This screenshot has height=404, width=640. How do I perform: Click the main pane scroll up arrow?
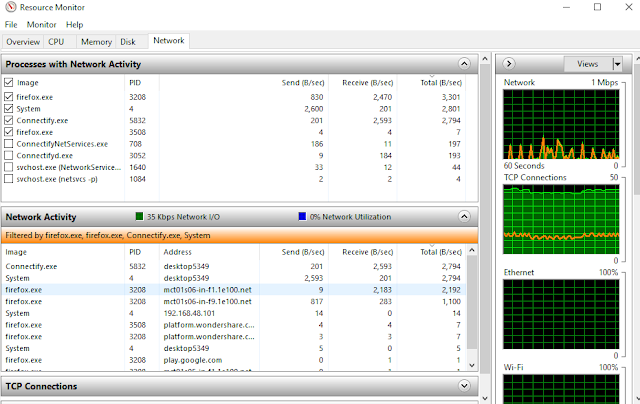(x=485, y=59)
